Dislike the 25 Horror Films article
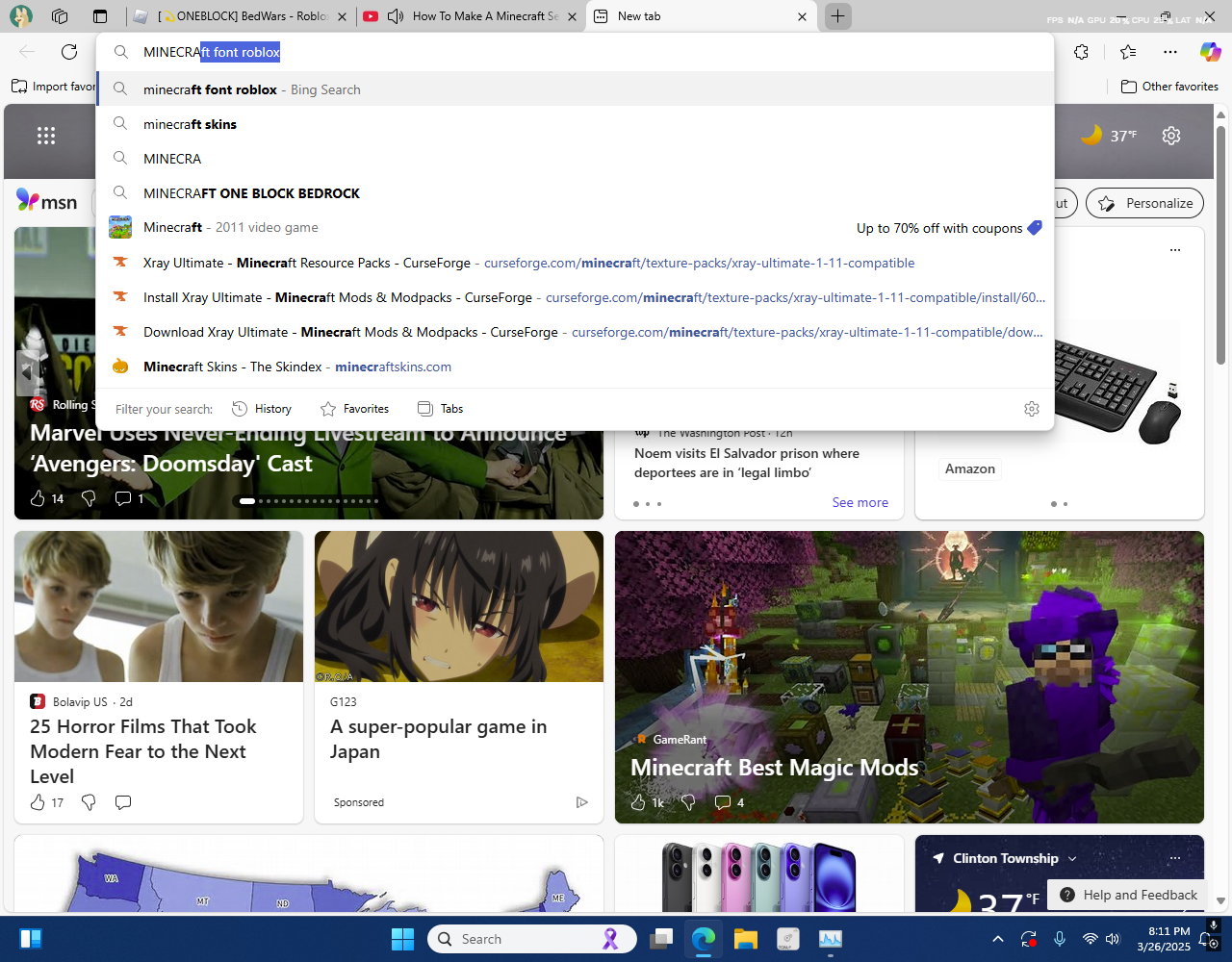 click(x=89, y=802)
